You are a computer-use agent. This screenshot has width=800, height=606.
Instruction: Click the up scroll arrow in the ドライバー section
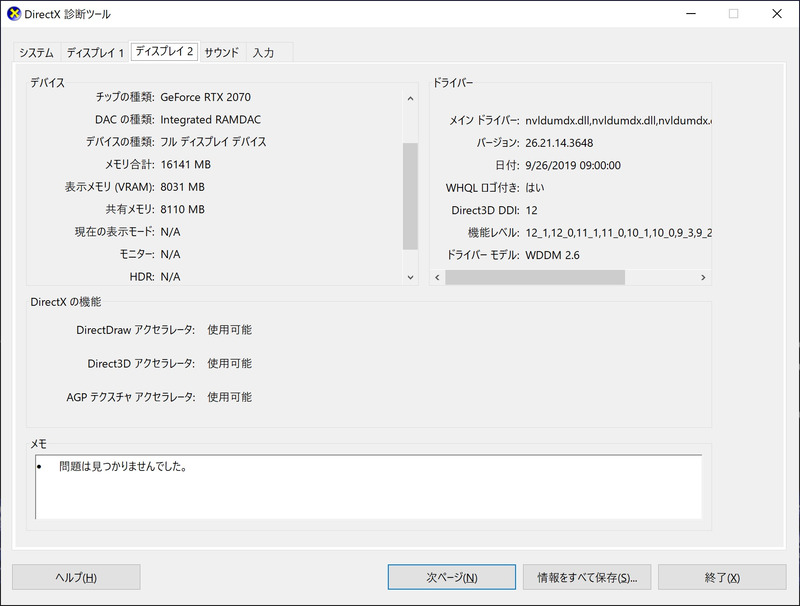click(x=704, y=98)
